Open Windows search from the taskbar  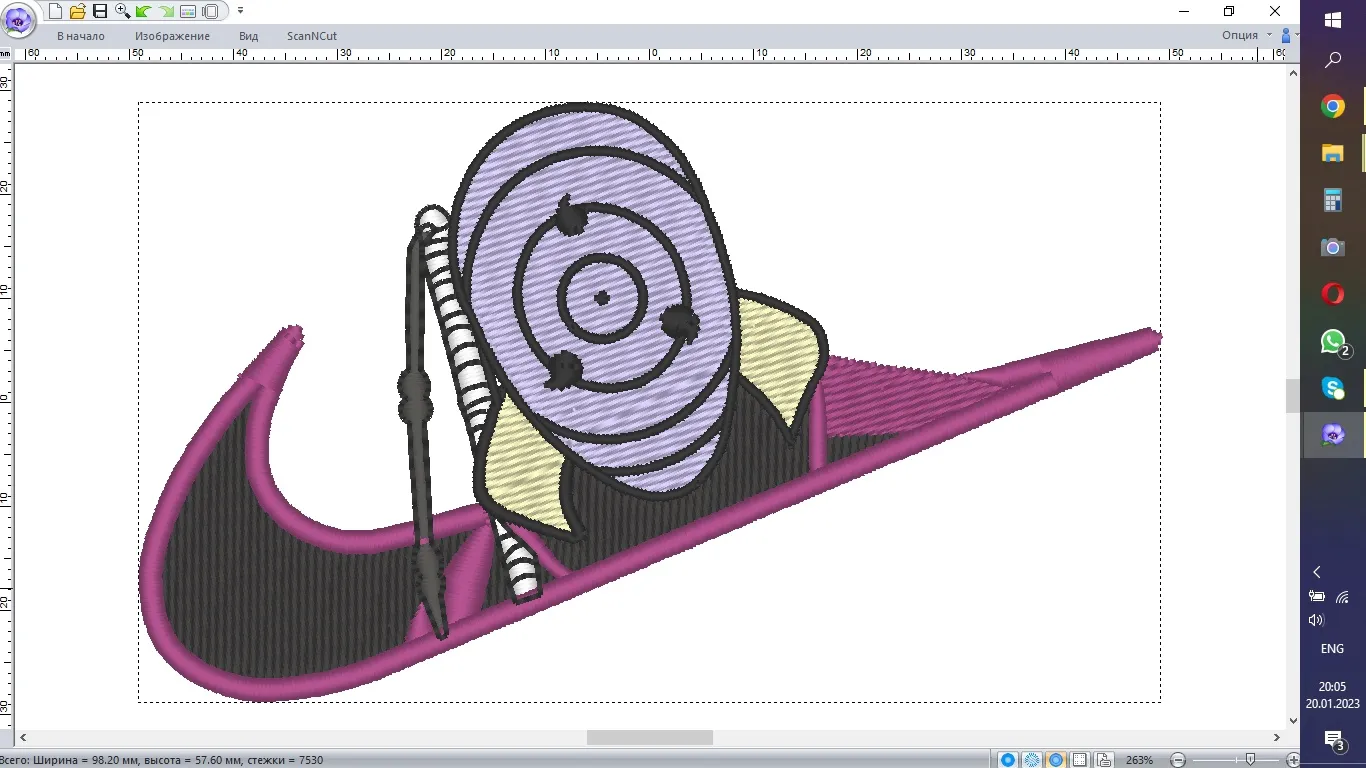pyautogui.click(x=1333, y=61)
